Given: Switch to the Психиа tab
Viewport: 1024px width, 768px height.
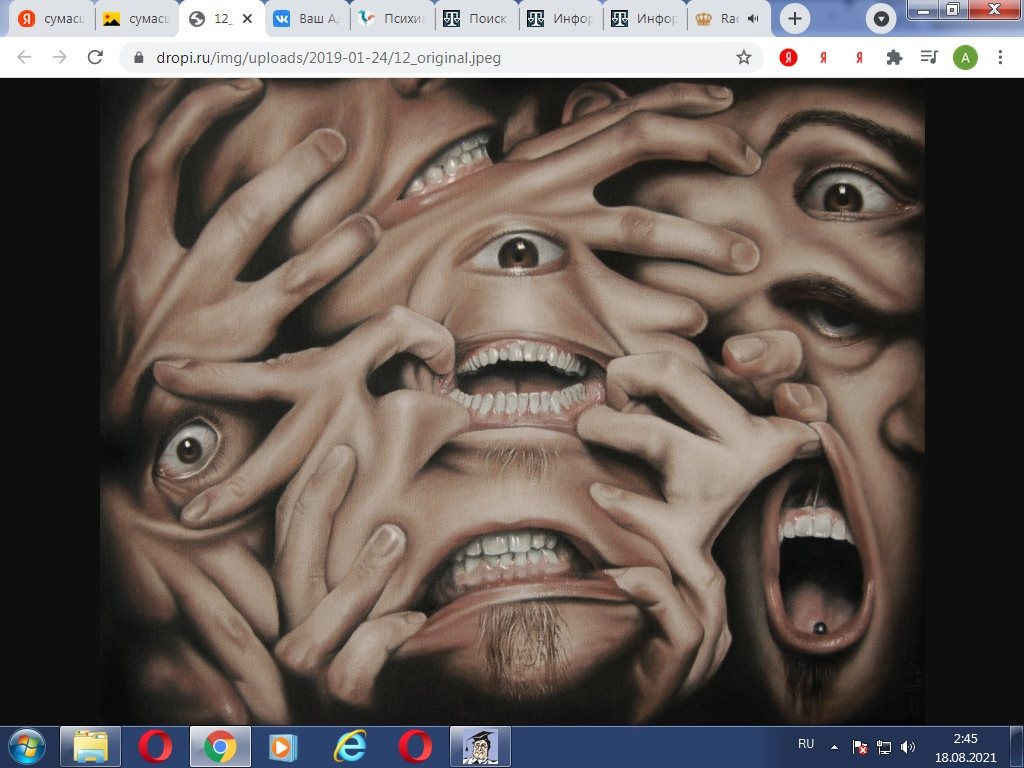Looking at the screenshot, I should click(x=392, y=19).
